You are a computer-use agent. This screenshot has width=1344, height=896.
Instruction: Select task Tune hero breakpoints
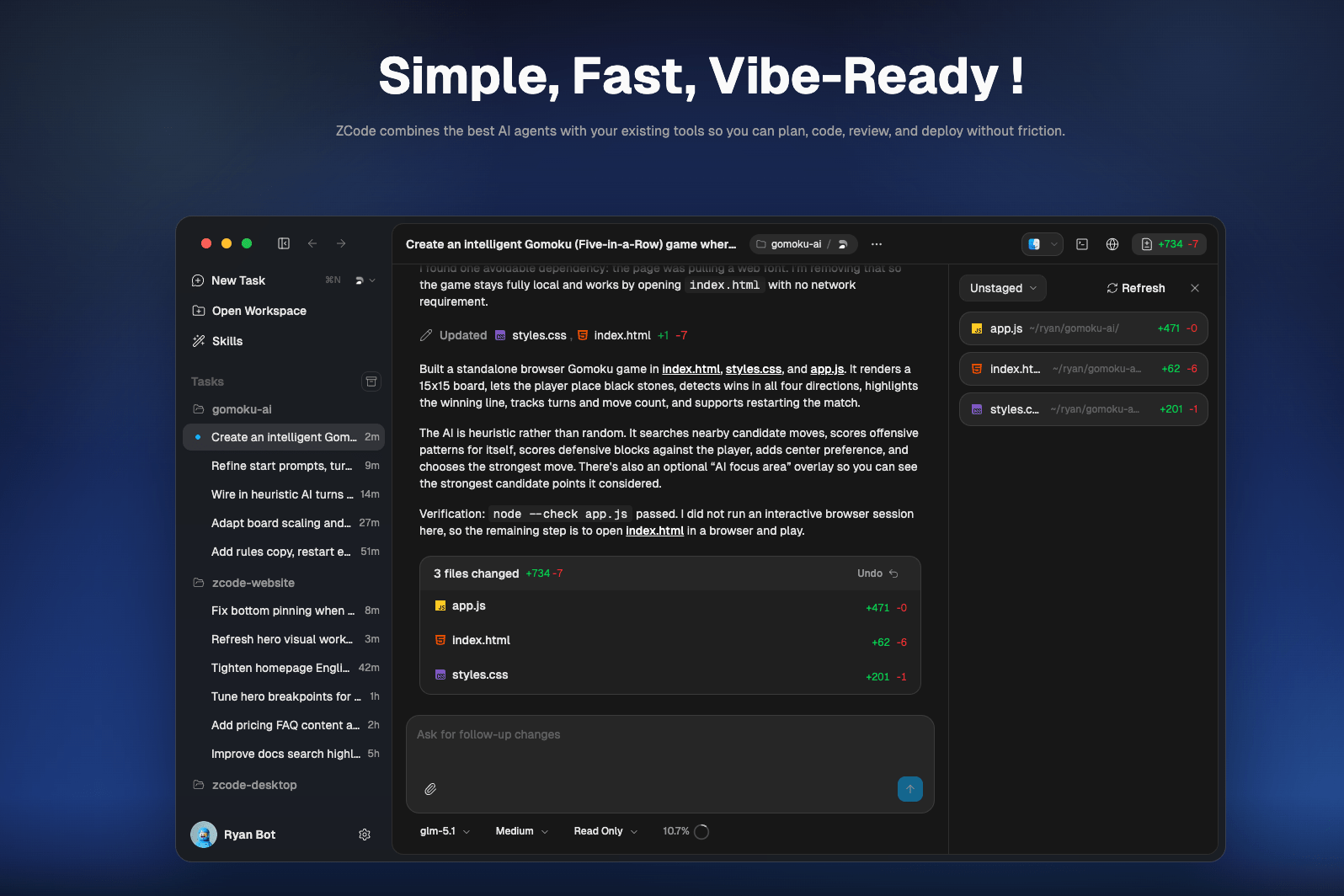[x=284, y=696]
